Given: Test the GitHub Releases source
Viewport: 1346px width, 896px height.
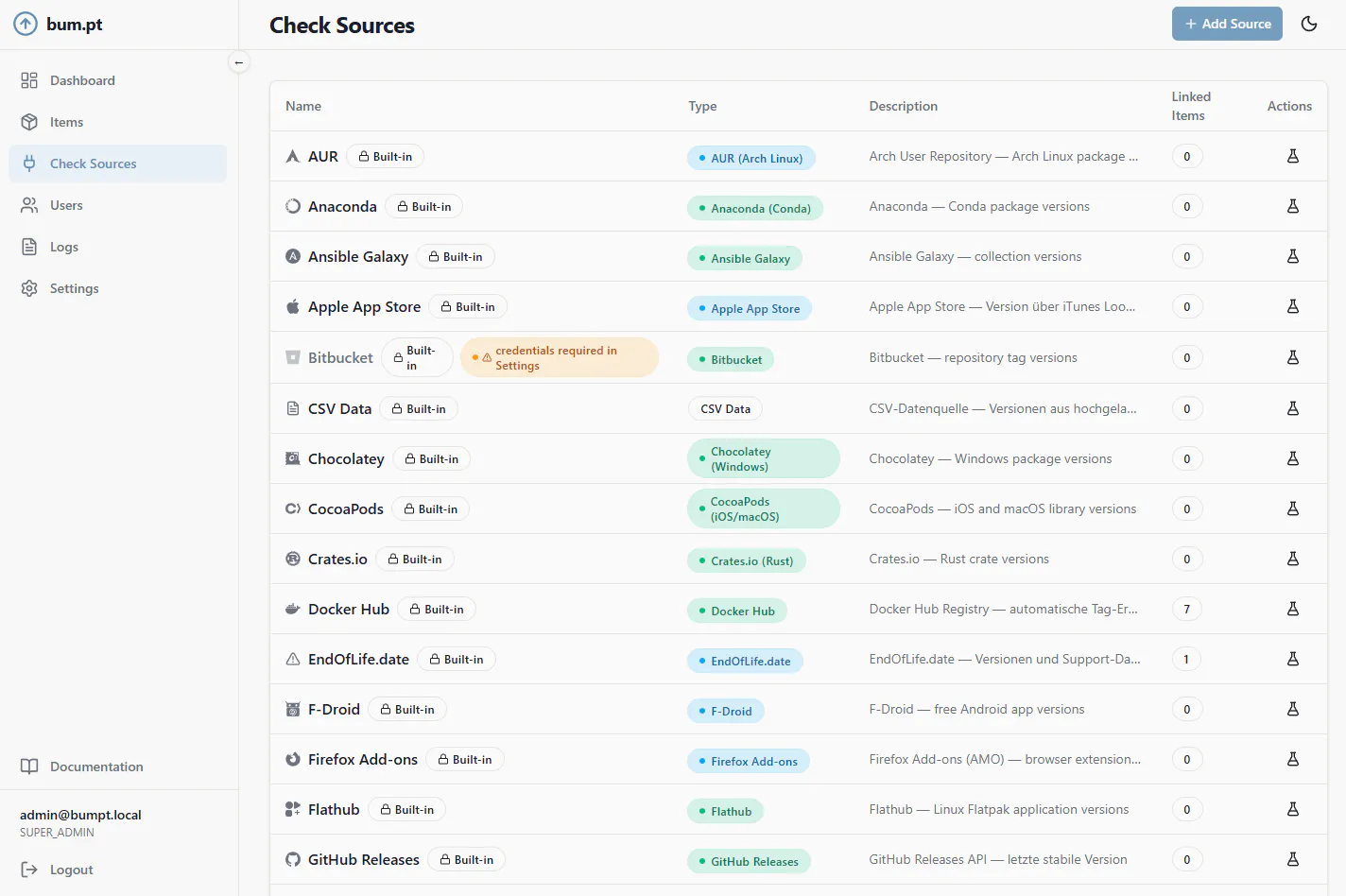Looking at the screenshot, I should pos(1292,859).
